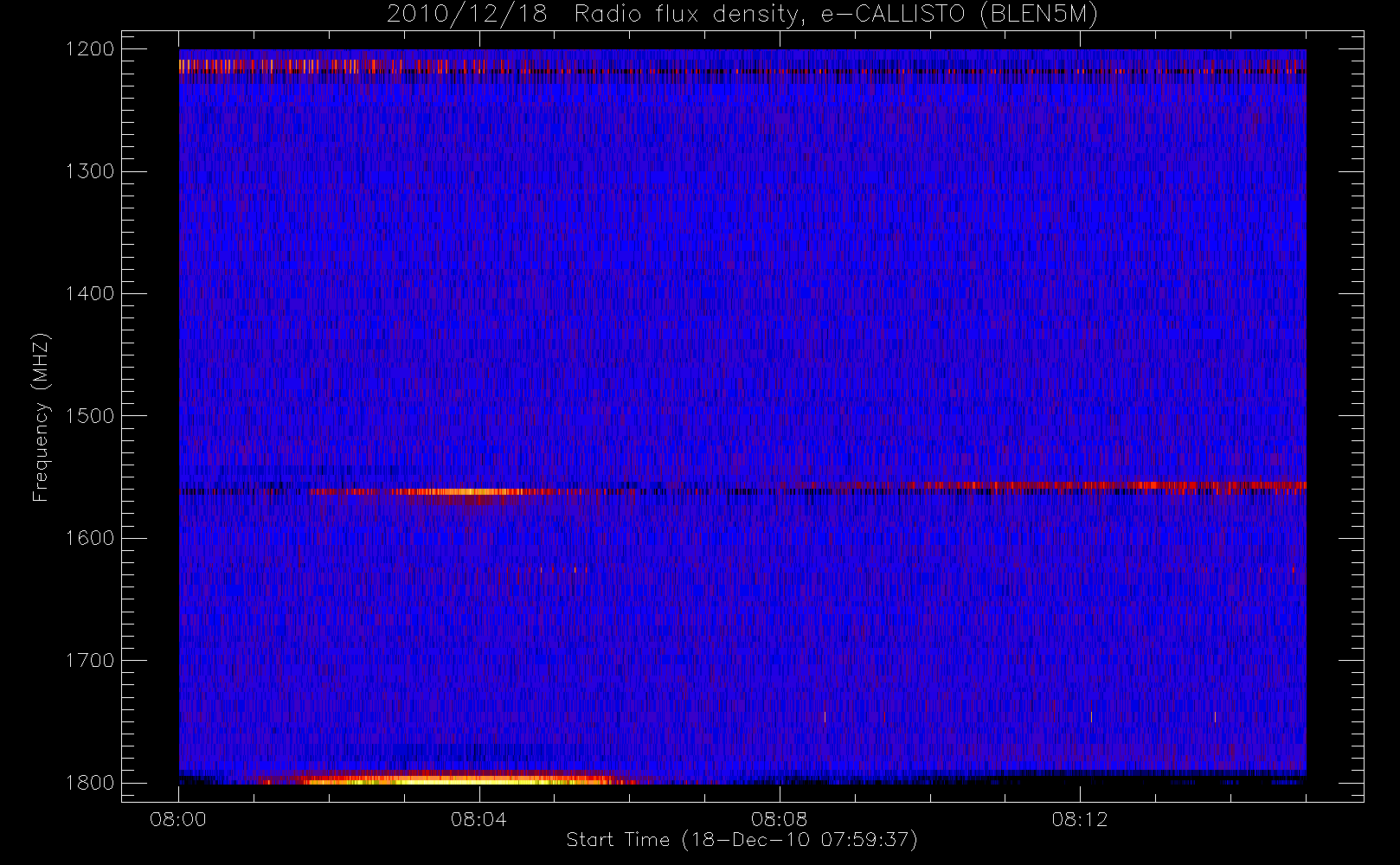Click the 1200 frequency tick label
Screen dimensions: 1400x865
point(90,49)
